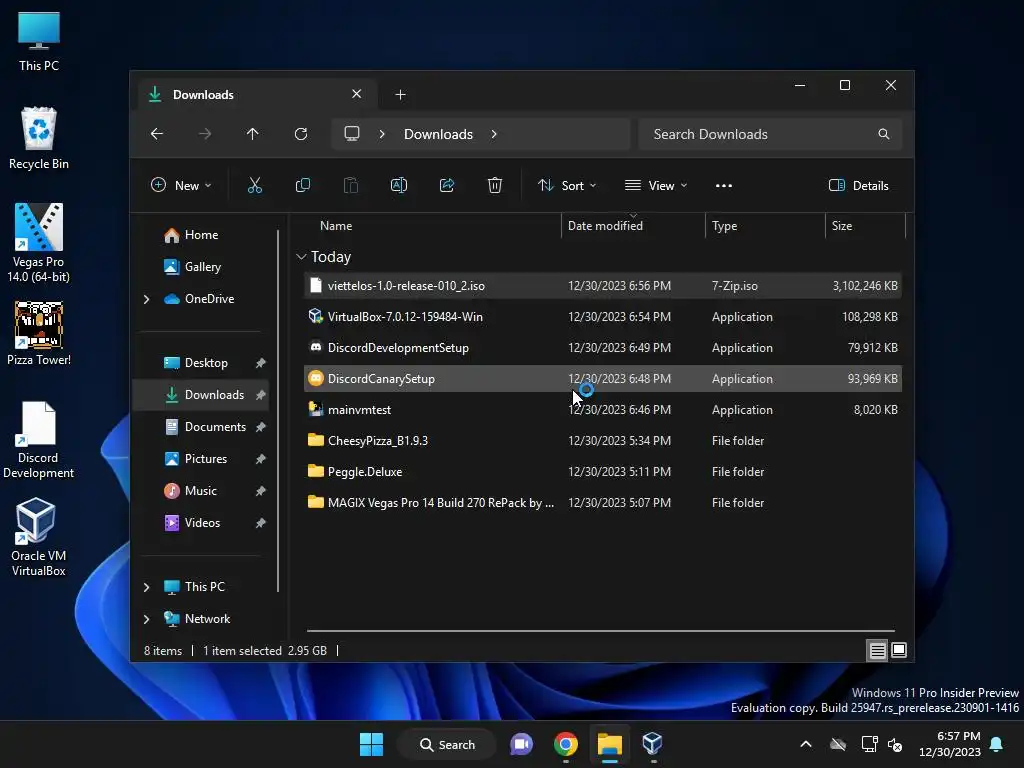Expand This PC in navigation pane
The image size is (1024, 768).
tap(146, 587)
